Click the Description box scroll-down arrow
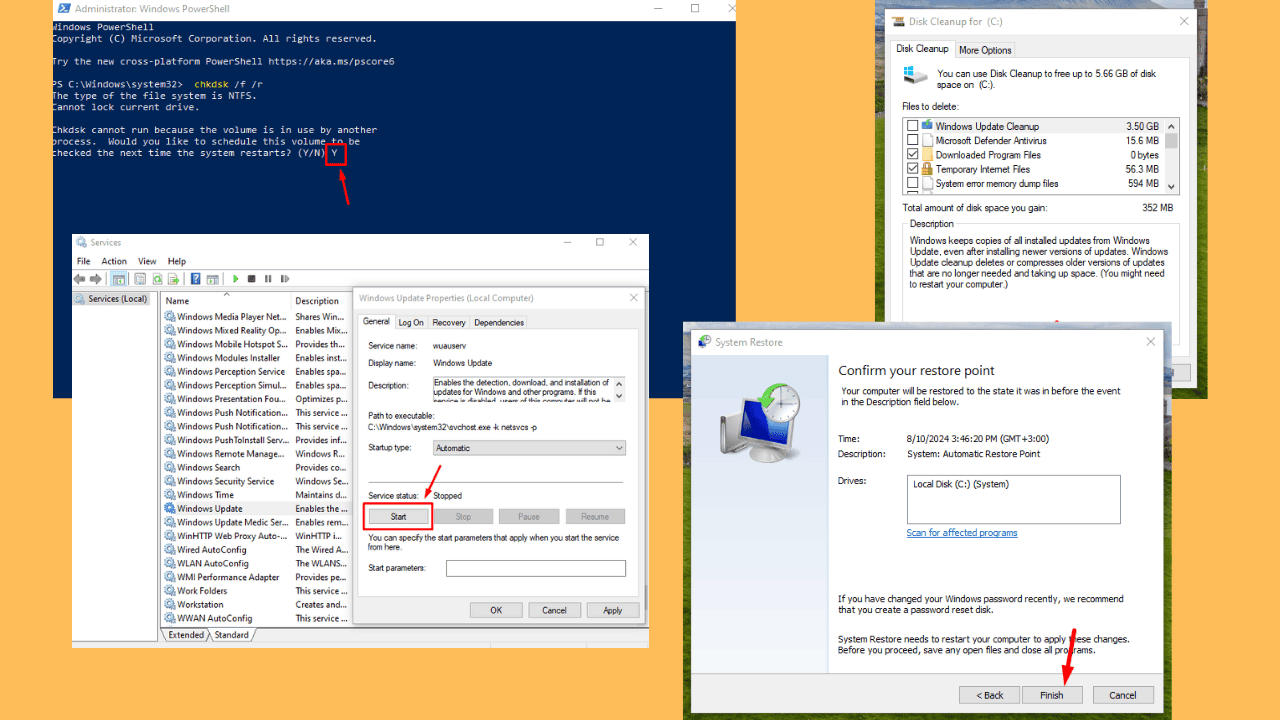 click(x=620, y=396)
